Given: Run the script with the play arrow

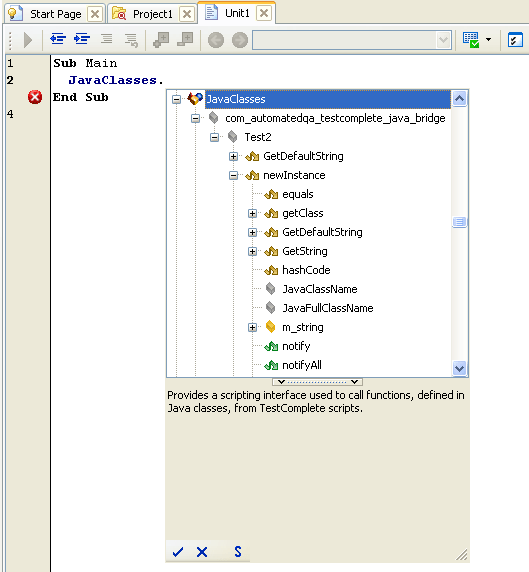Looking at the screenshot, I should click(x=28, y=40).
